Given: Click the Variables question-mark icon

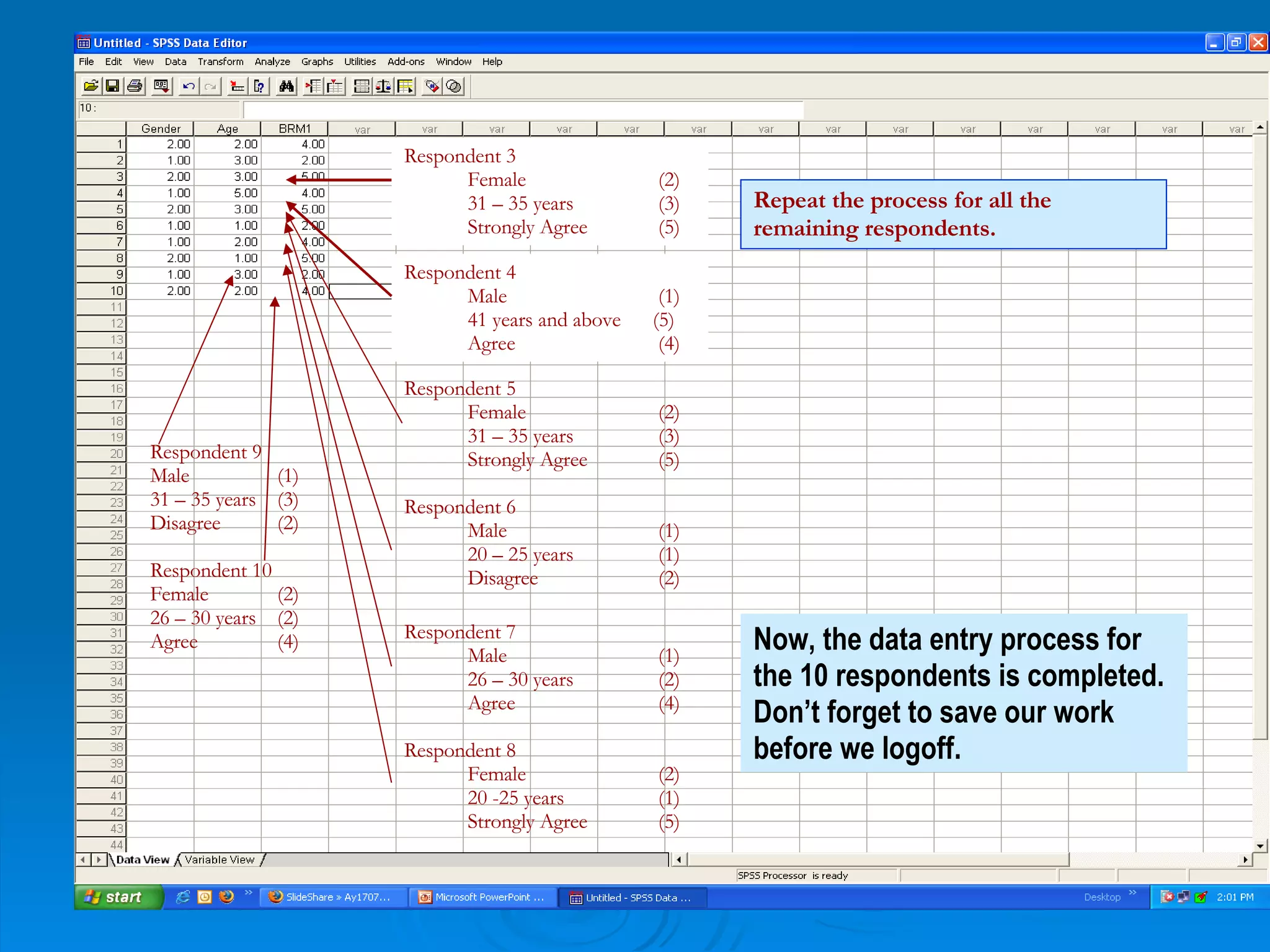Looking at the screenshot, I should (259, 86).
